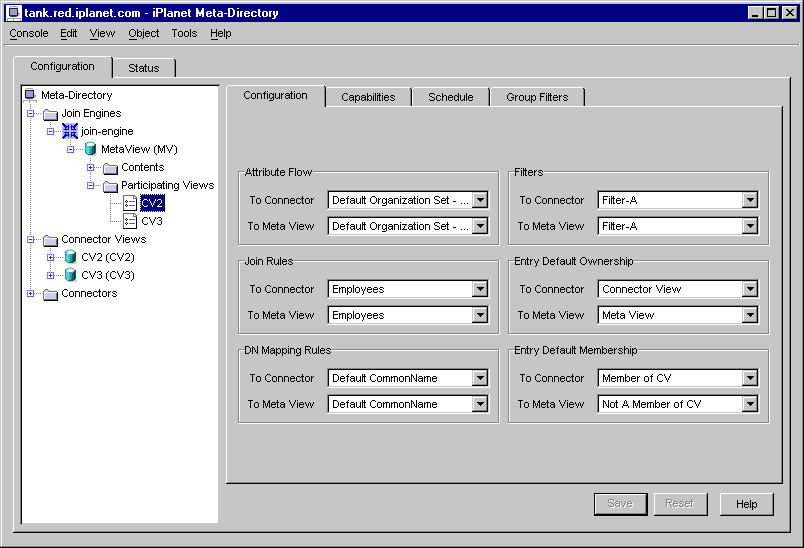Open DN Mapping Rules To Connector dropdown

pos(480,378)
